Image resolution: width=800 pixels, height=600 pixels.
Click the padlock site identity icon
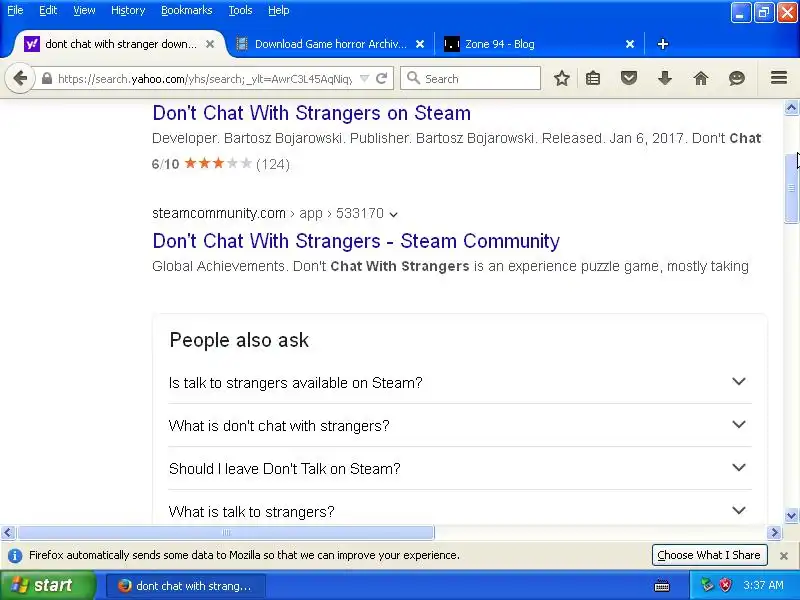[x=47, y=79]
